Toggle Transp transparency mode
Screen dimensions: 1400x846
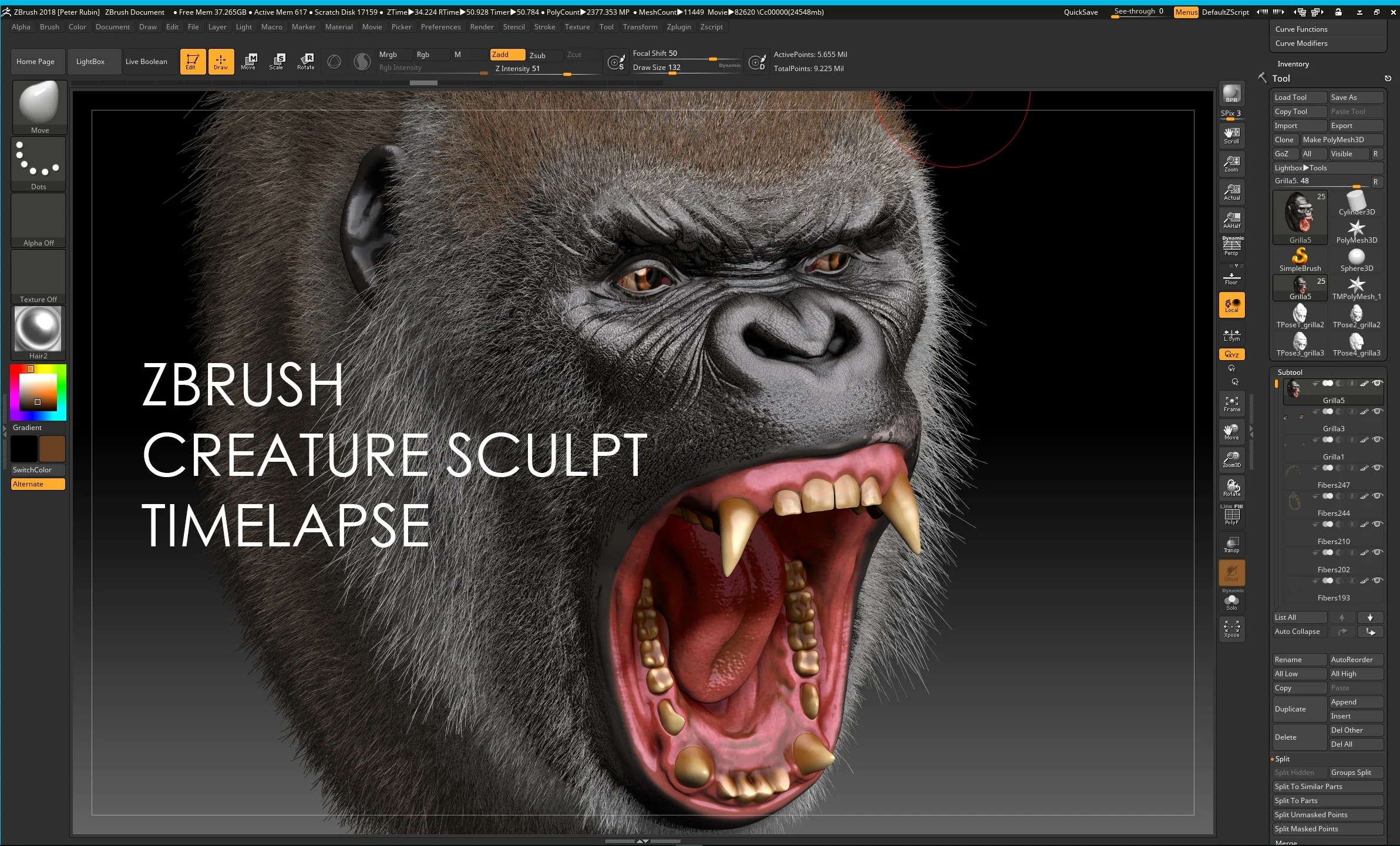1231,545
